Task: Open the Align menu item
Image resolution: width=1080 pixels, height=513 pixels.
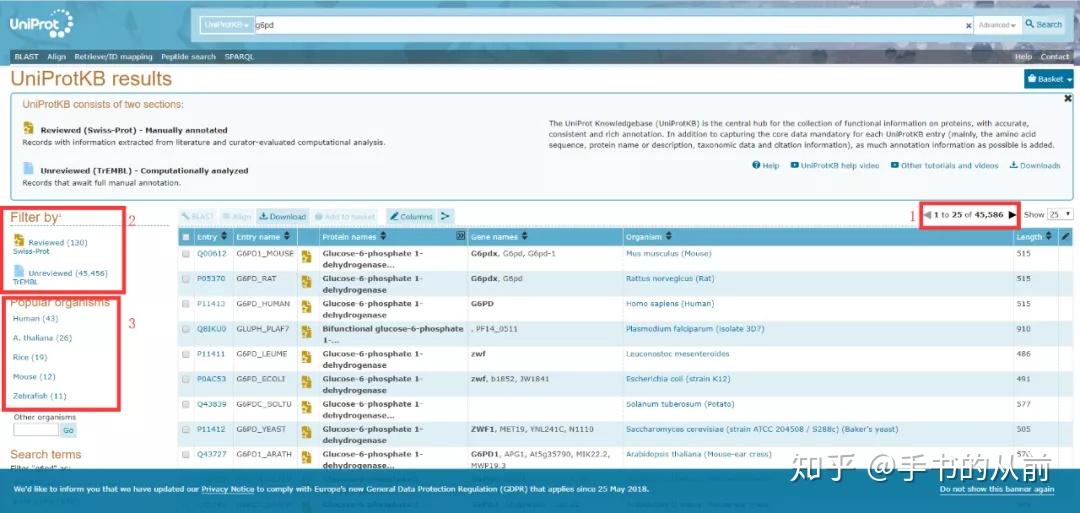Action: (56, 57)
